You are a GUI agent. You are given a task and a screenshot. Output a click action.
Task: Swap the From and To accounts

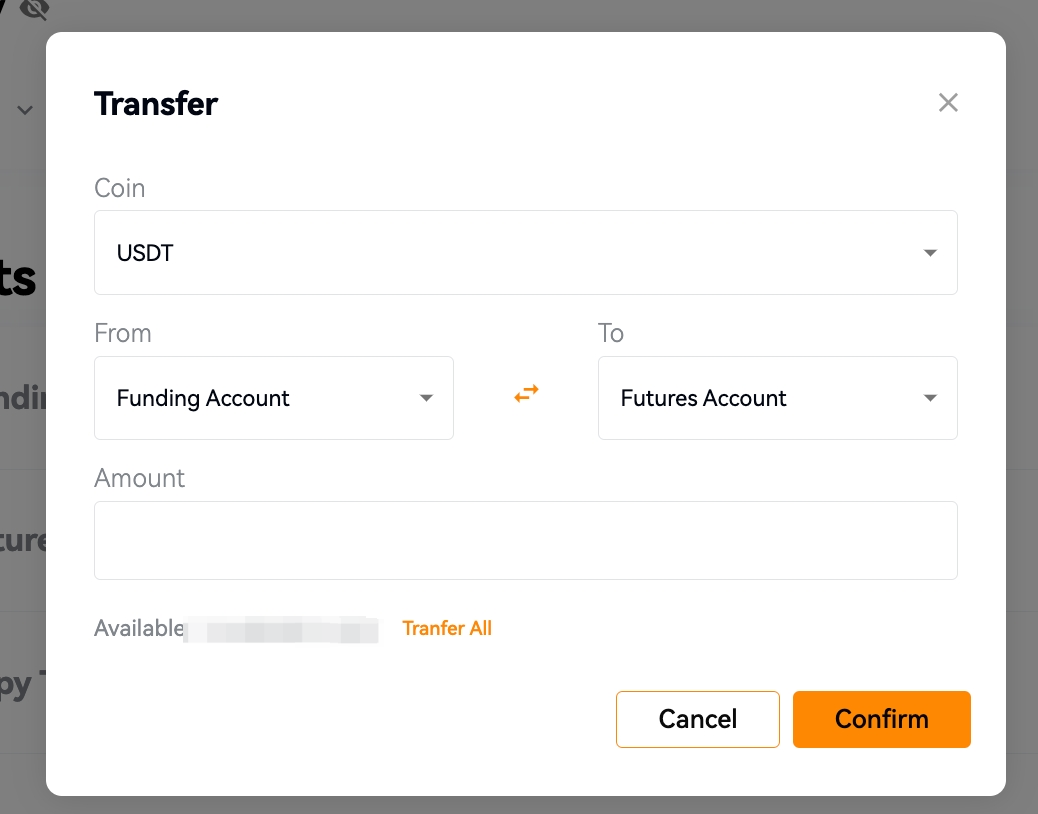[x=526, y=394]
